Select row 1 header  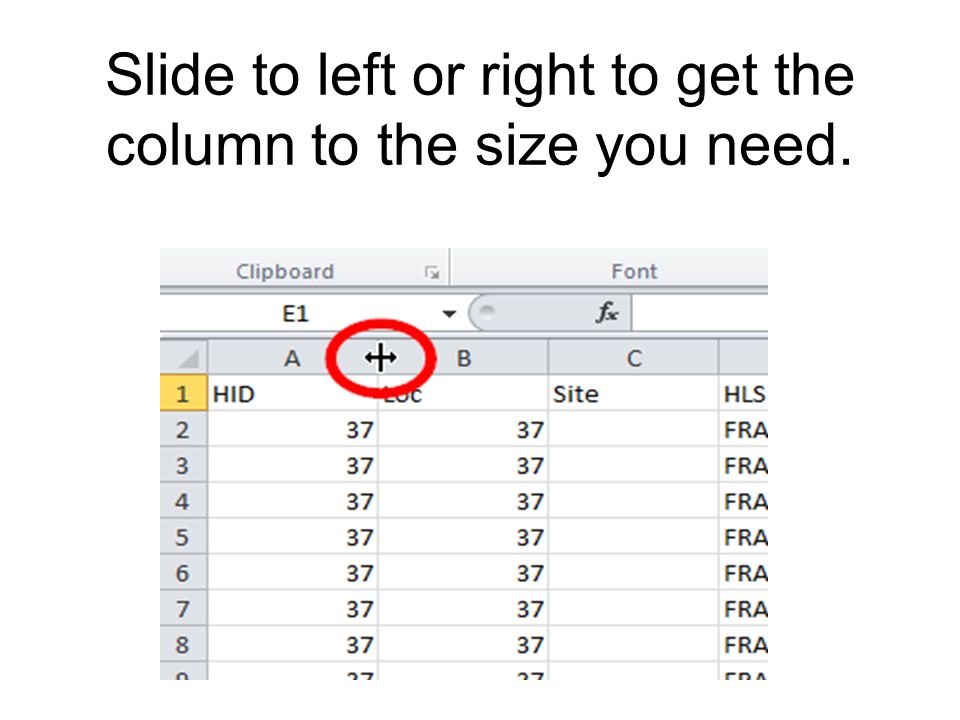[x=183, y=394]
